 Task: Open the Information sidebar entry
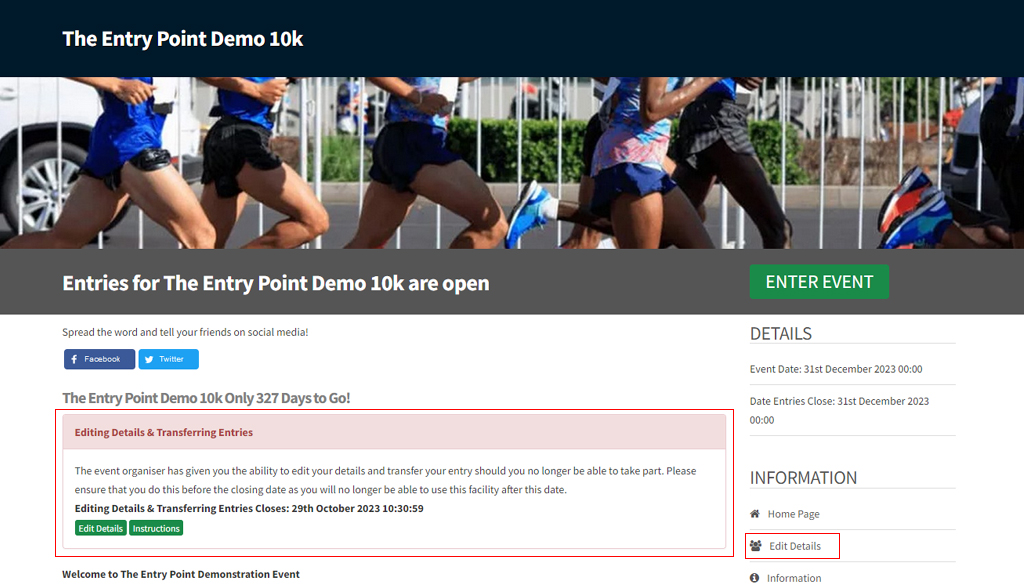tap(796, 578)
